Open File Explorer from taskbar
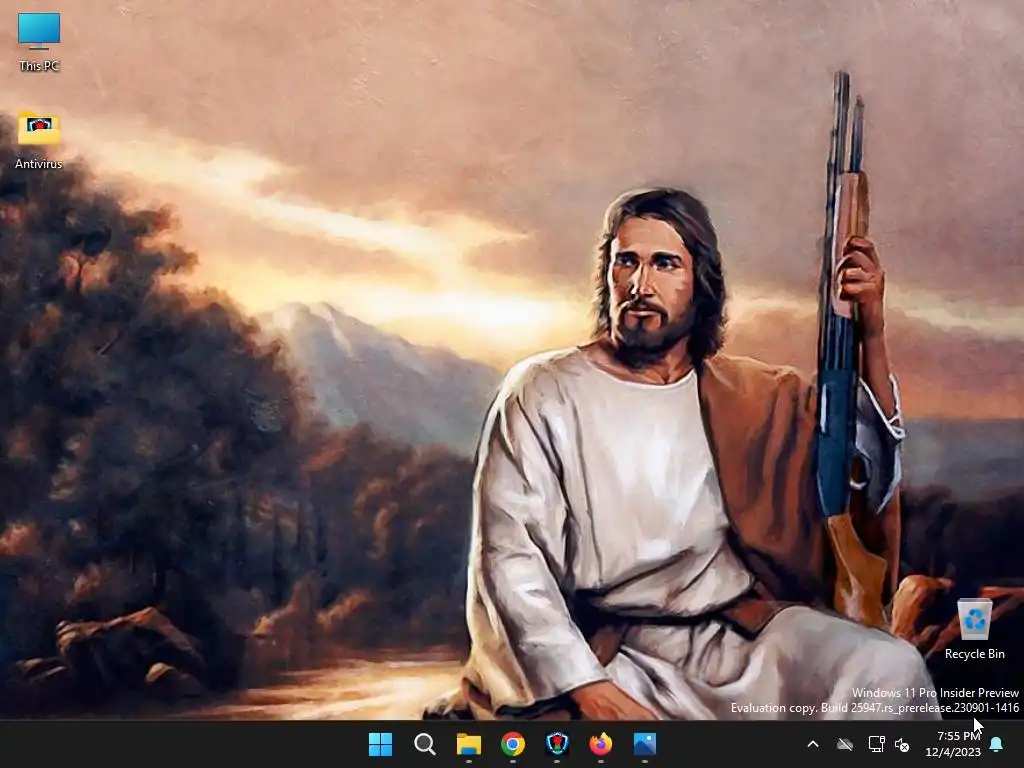Screen dimensions: 1024x768 (468, 744)
